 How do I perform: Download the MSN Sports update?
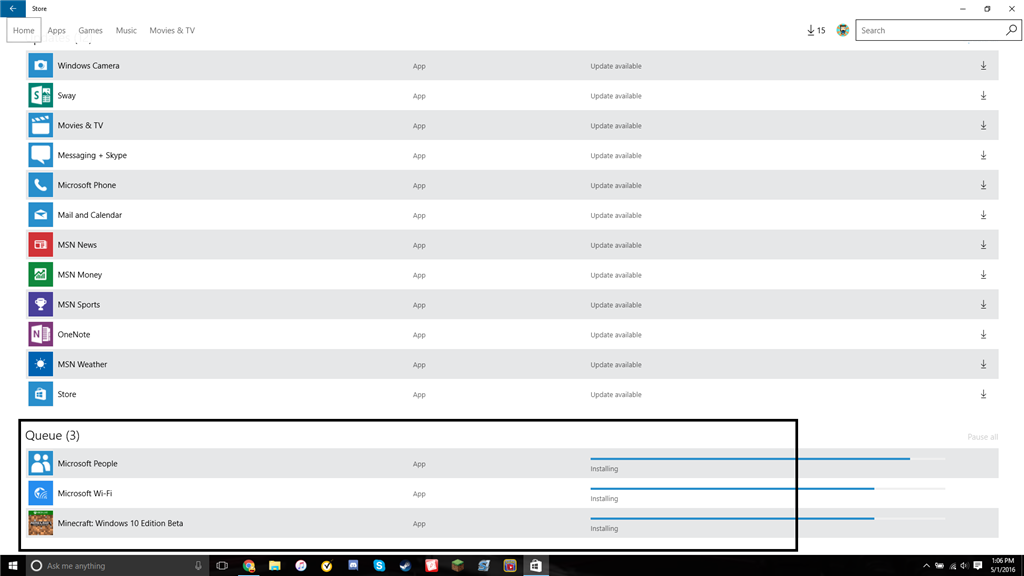click(x=983, y=304)
